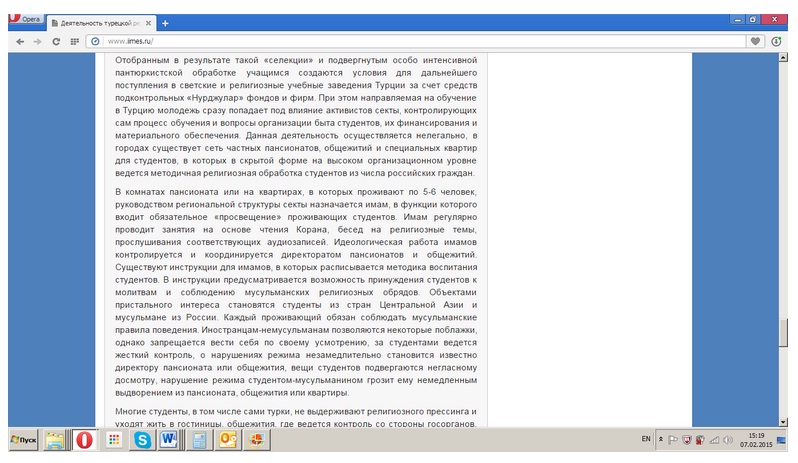This screenshot has height=463, width=798.
Task: Click text starting 'Отобранным в результате'
Action: coord(296,117)
